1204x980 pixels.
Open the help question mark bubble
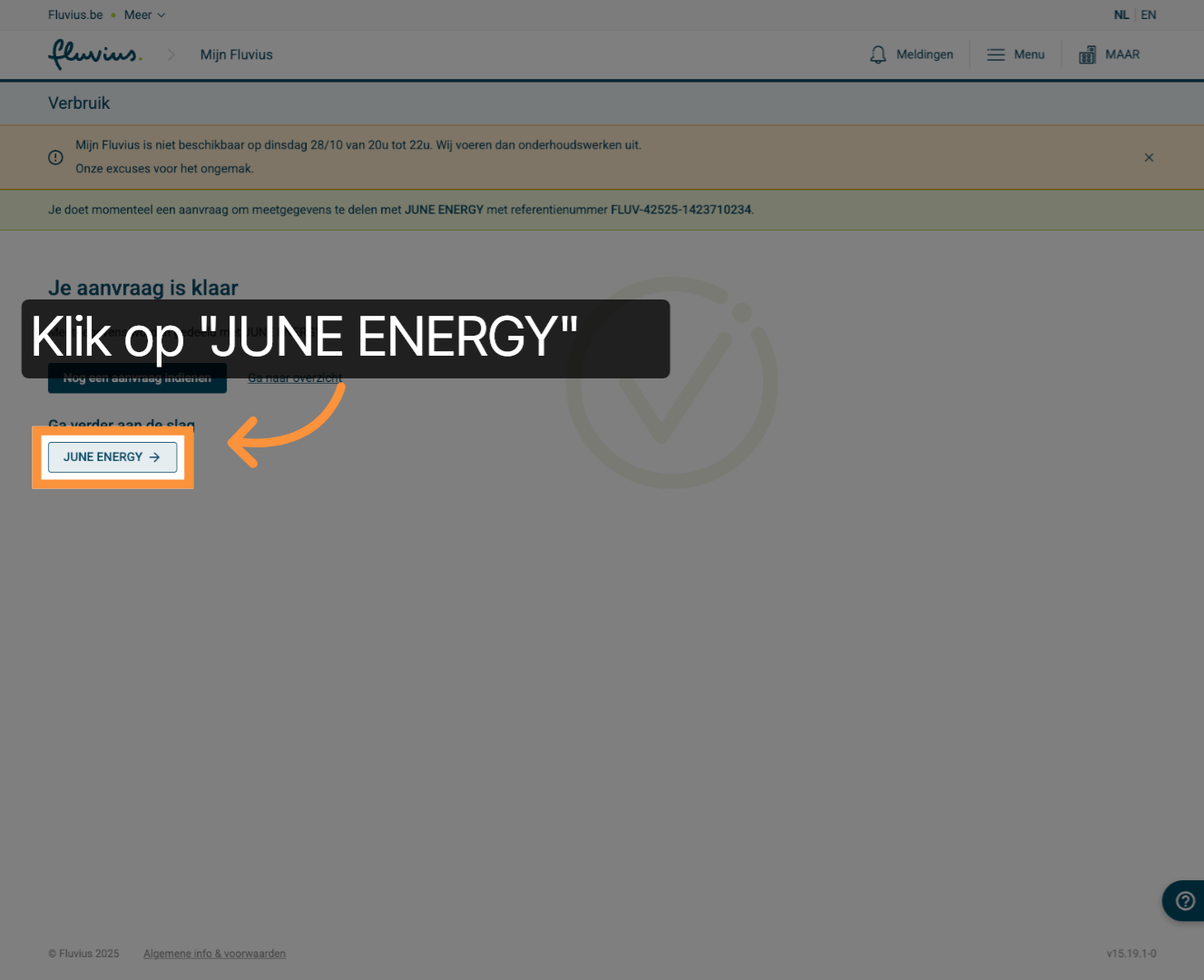[x=1184, y=900]
